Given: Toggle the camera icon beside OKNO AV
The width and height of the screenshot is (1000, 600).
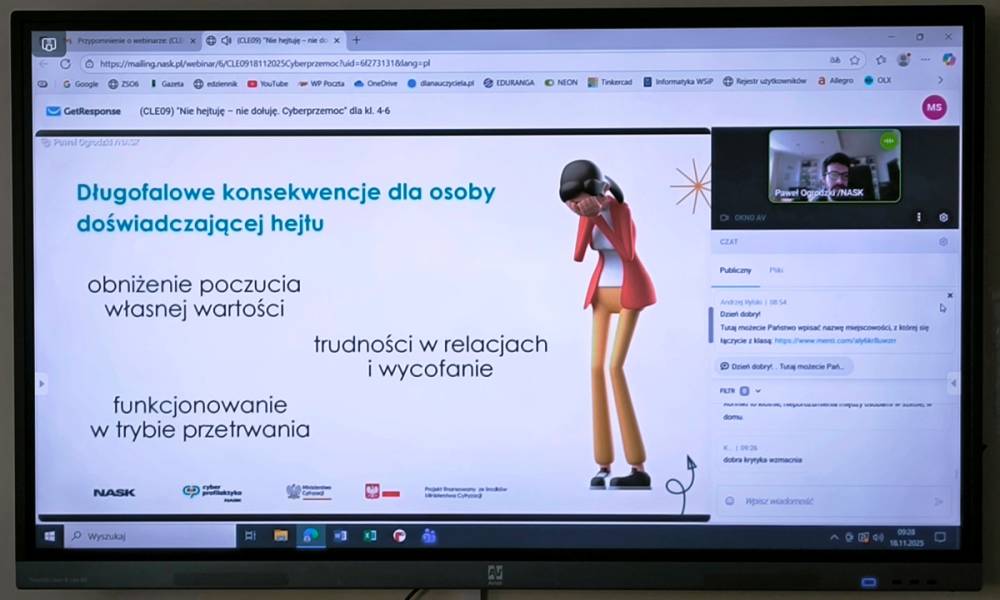Looking at the screenshot, I should [724, 217].
